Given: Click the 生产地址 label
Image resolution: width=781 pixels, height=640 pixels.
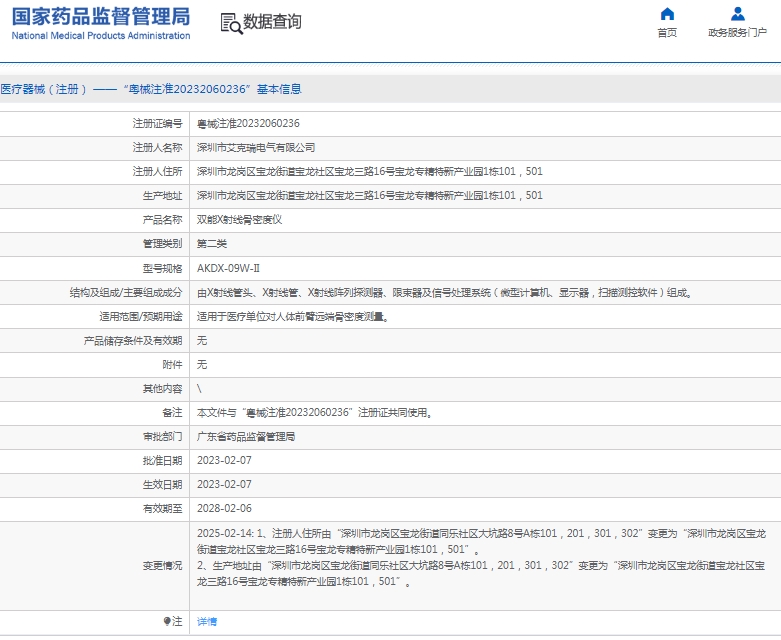Looking at the screenshot, I should (162, 195).
